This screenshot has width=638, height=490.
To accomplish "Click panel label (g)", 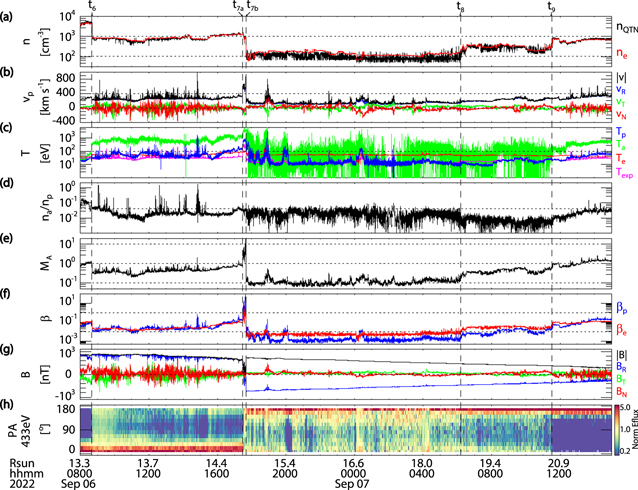I will [x=7, y=350].
